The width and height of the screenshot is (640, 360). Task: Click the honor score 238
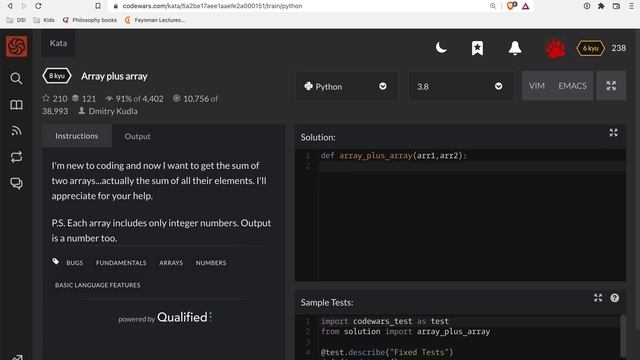coord(618,48)
